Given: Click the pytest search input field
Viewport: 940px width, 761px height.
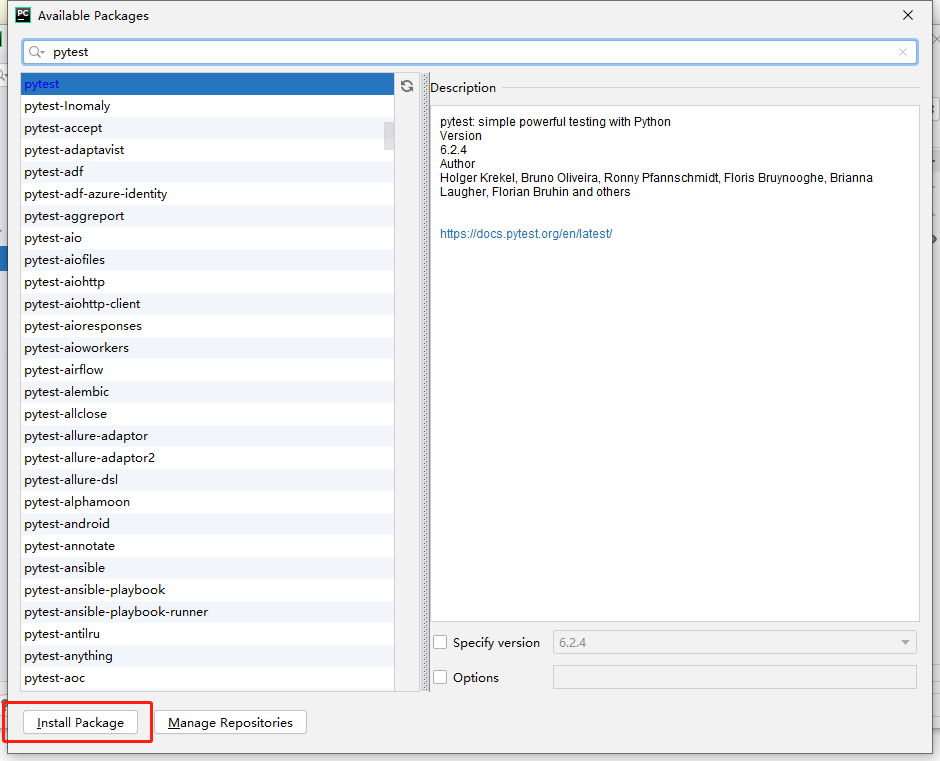Looking at the screenshot, I should [x=470, y=52].
